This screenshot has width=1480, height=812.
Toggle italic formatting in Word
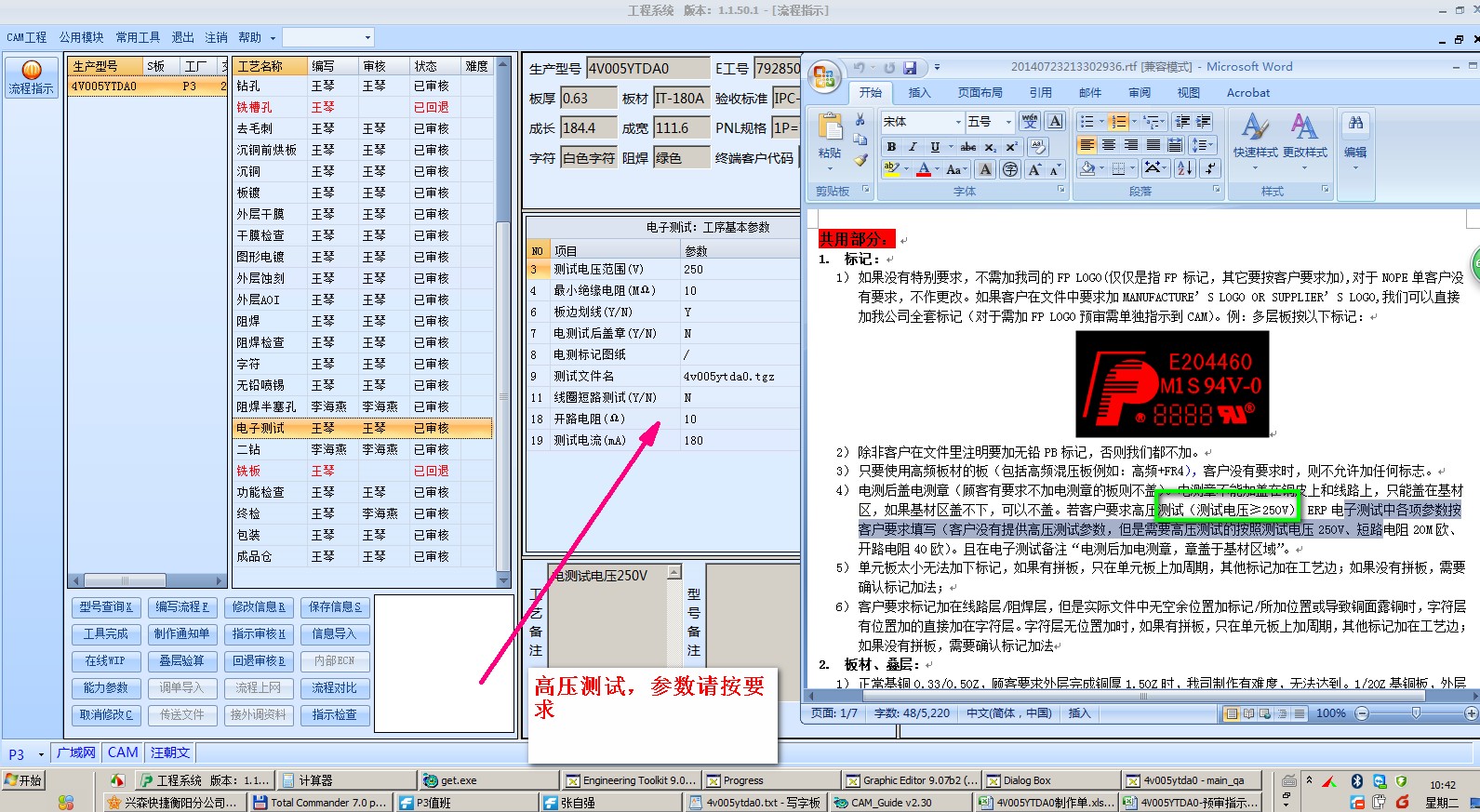coord(913,147)
